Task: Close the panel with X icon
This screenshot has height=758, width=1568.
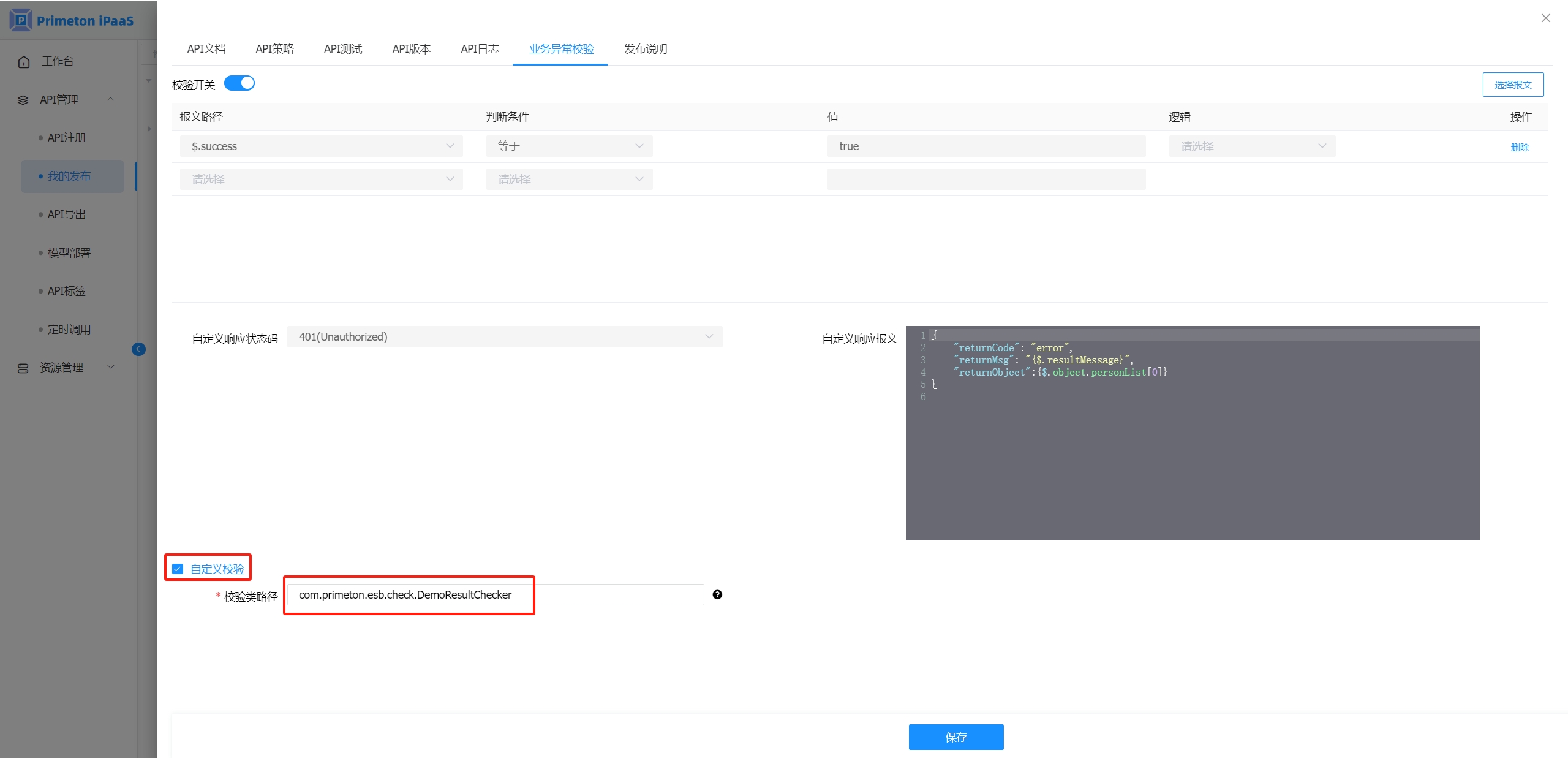Action: [x=1545, y=18]
